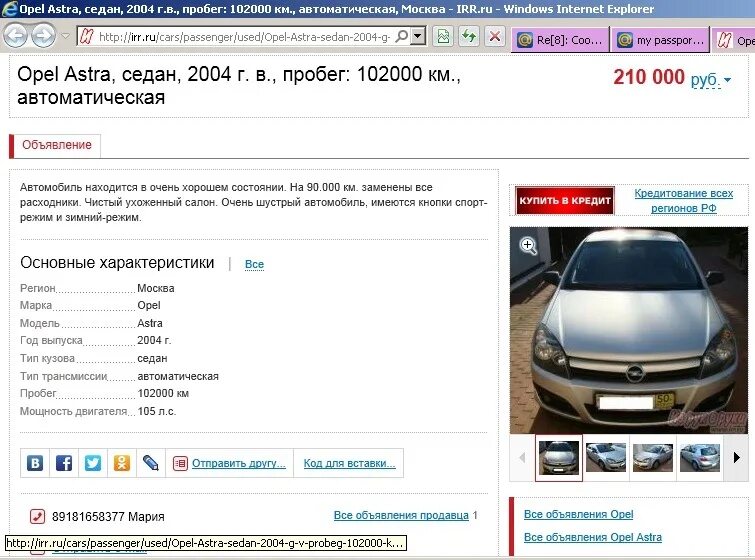
Task: Open Все объявления Opel link
Action: click(578, 514)
